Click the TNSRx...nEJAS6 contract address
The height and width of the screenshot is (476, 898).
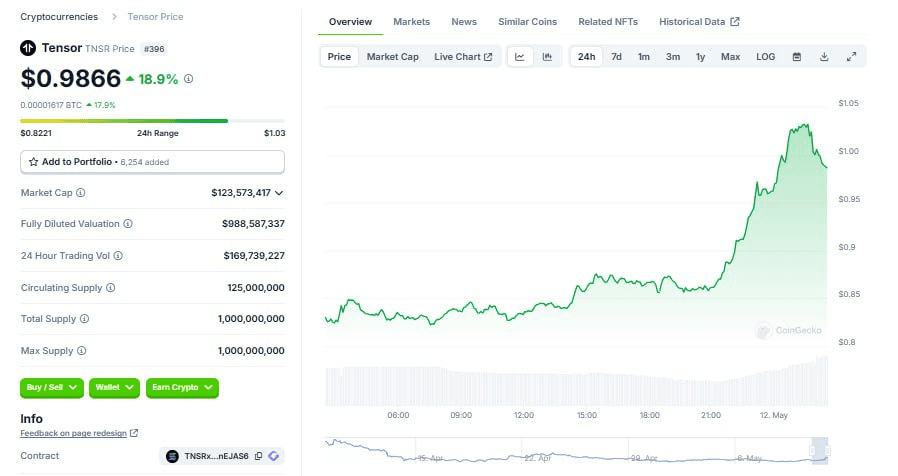(x=216, y=456)
